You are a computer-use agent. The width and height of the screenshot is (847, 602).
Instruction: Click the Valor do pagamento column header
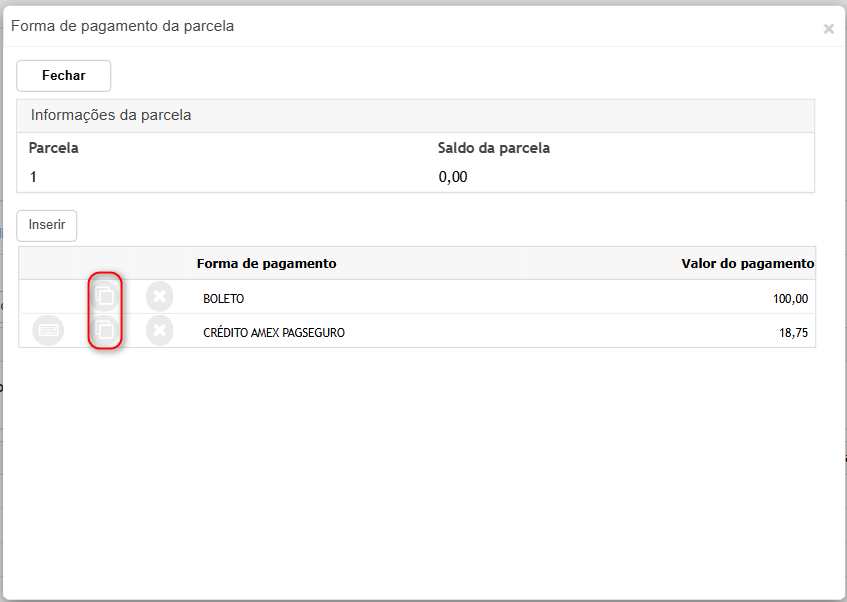(747, 263)
